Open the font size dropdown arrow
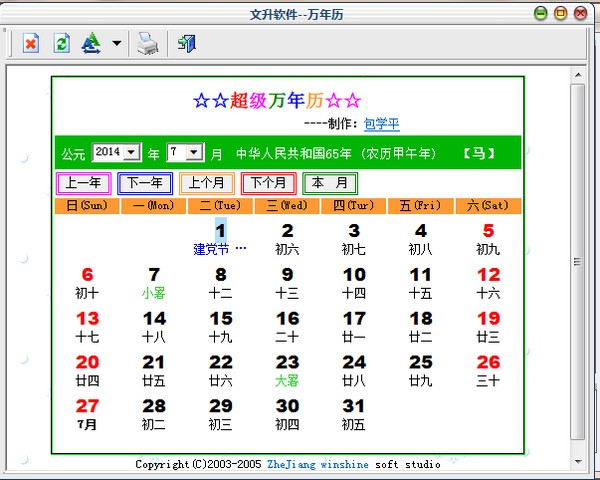 [117, 44]
